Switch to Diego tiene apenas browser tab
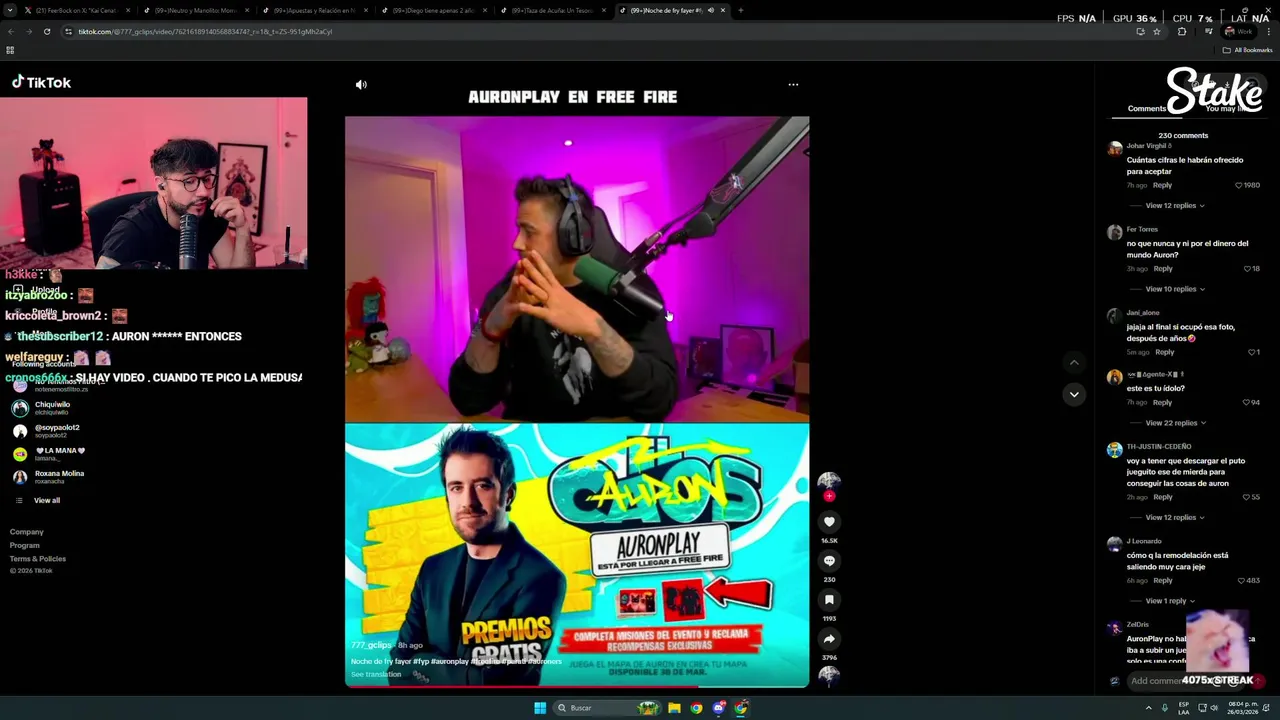This screenshot has width=1280, height=720. [x=432, y=10]
